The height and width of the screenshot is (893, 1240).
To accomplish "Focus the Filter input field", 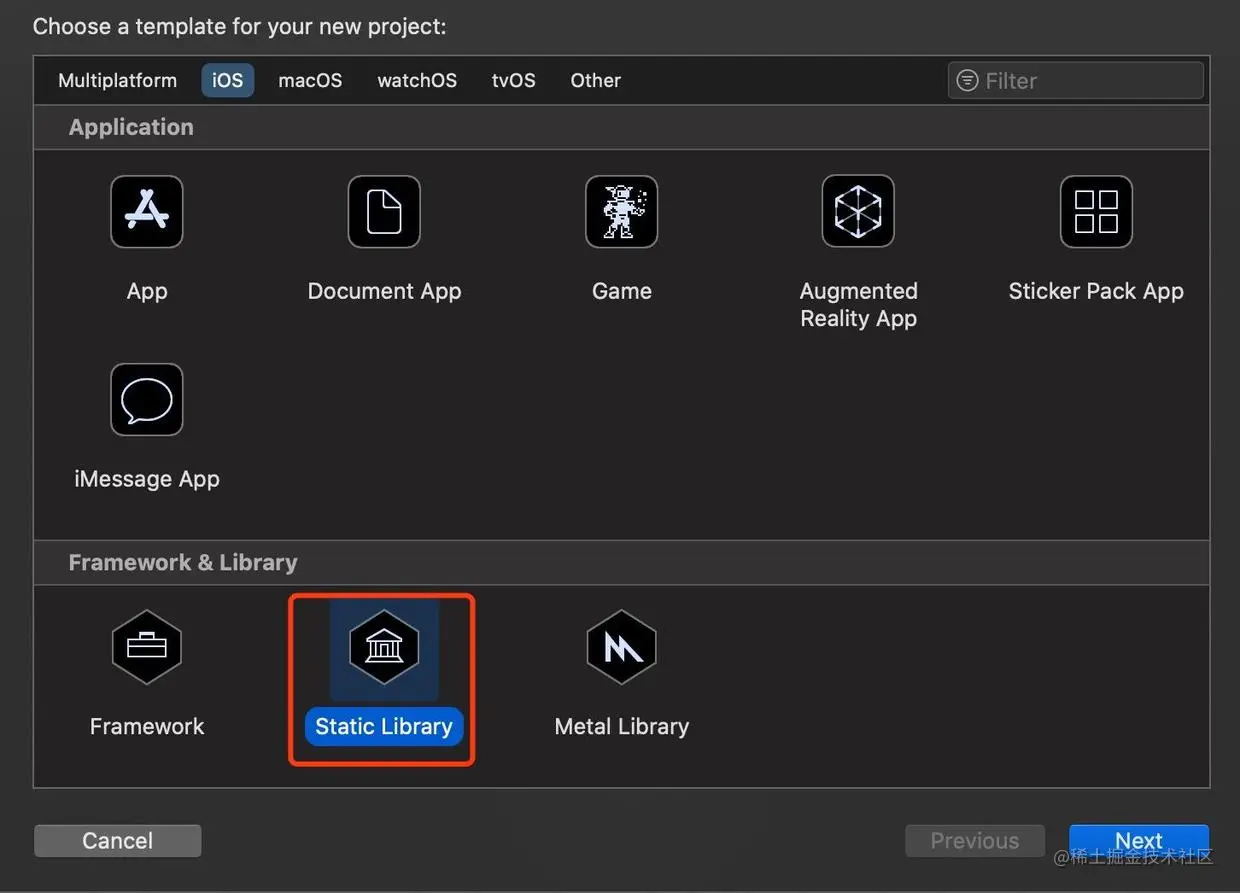I will [x=1075, y=81].
